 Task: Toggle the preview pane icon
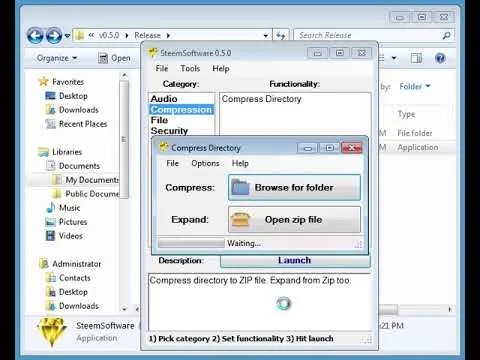click(416, 58)
